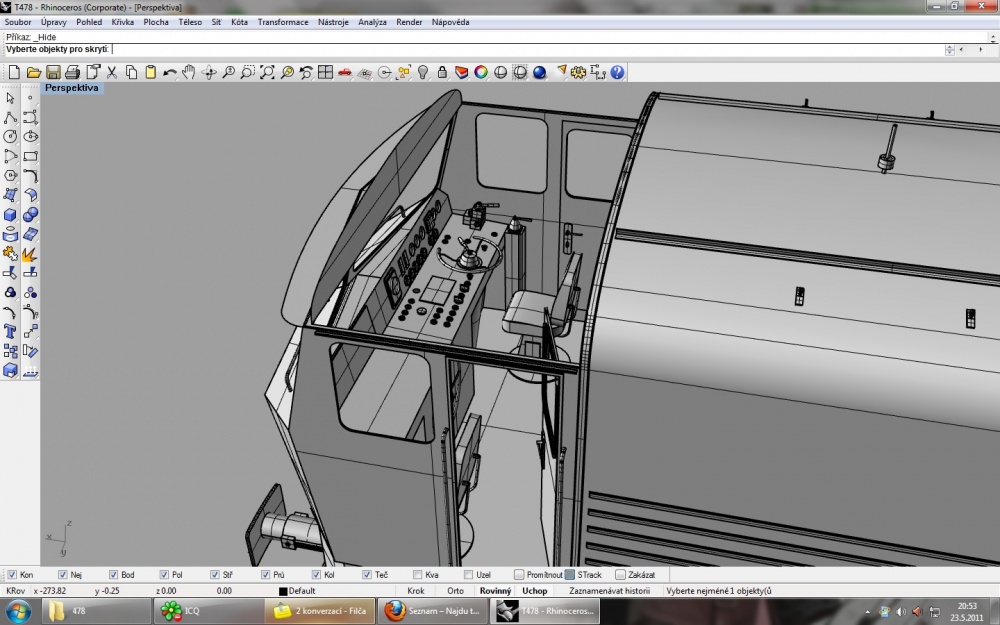This screenshot has height=625, width=1000.
Task: Toggle the Nej osnap checkbox
Action: coord(62,575)
